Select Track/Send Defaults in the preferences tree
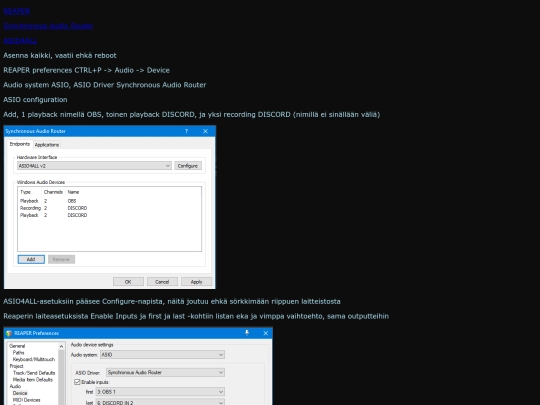 (x=34, y=373)
